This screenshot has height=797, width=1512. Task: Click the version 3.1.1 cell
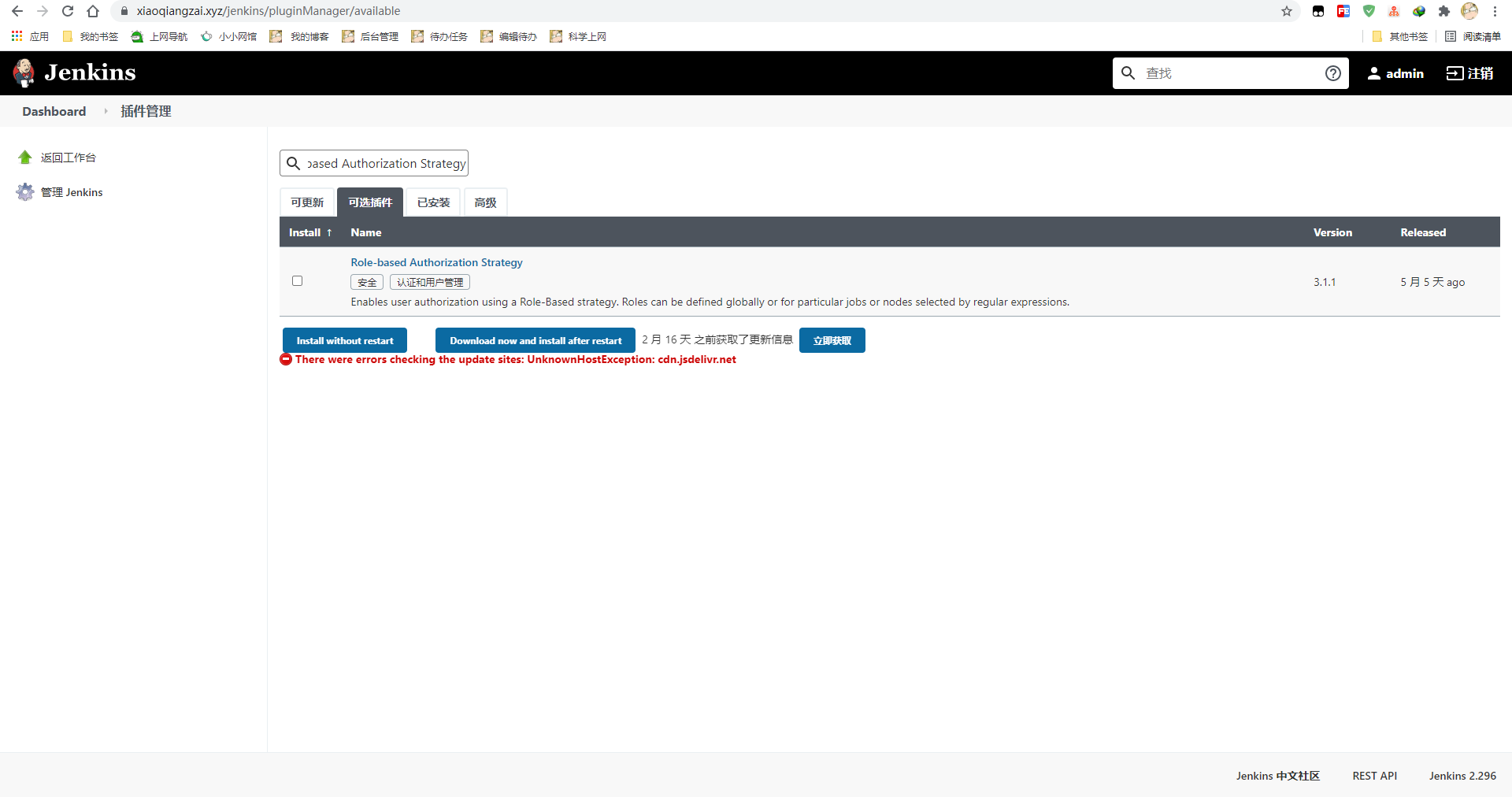click(1325, 282)
